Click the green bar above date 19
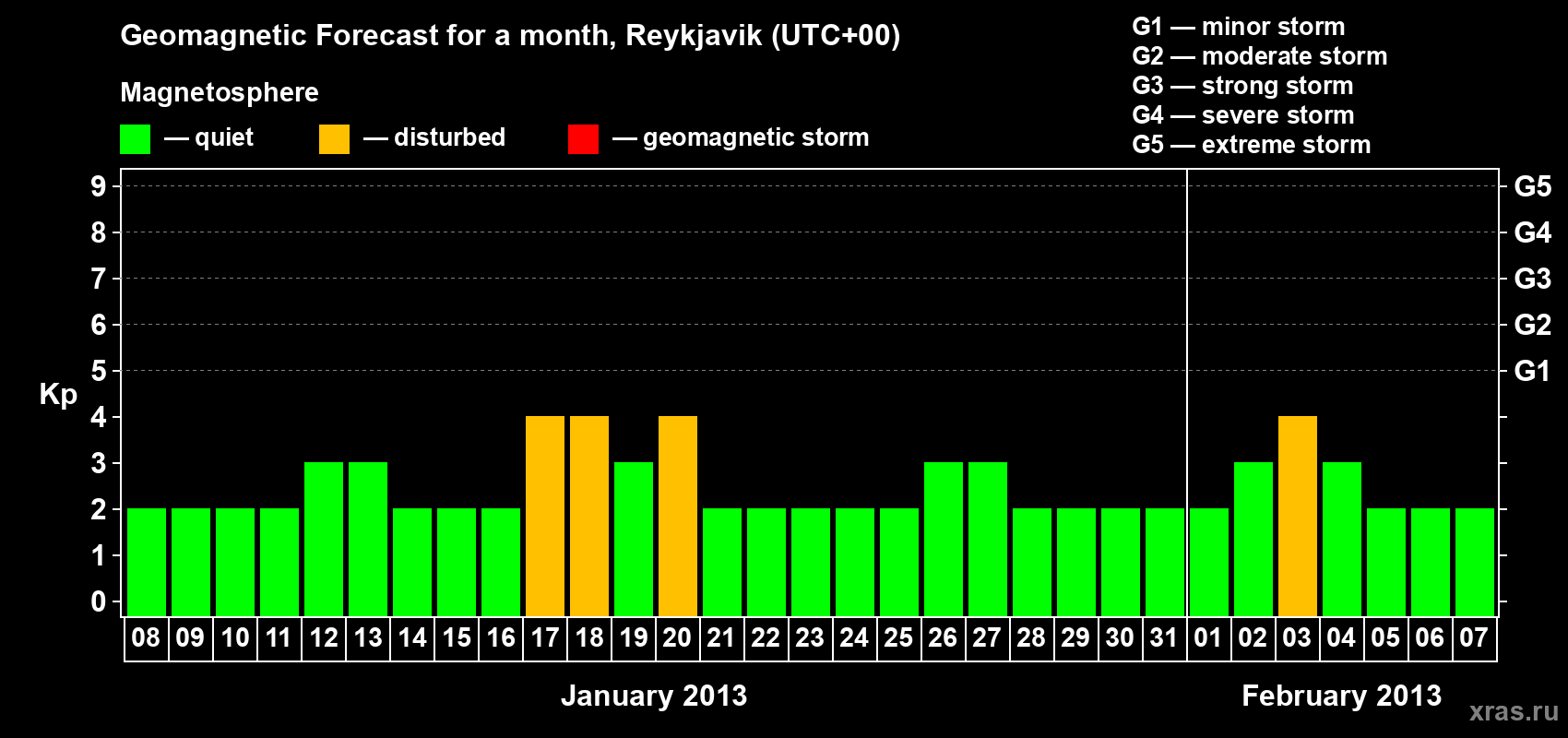1568x738 pixels. tap(634, 539)
